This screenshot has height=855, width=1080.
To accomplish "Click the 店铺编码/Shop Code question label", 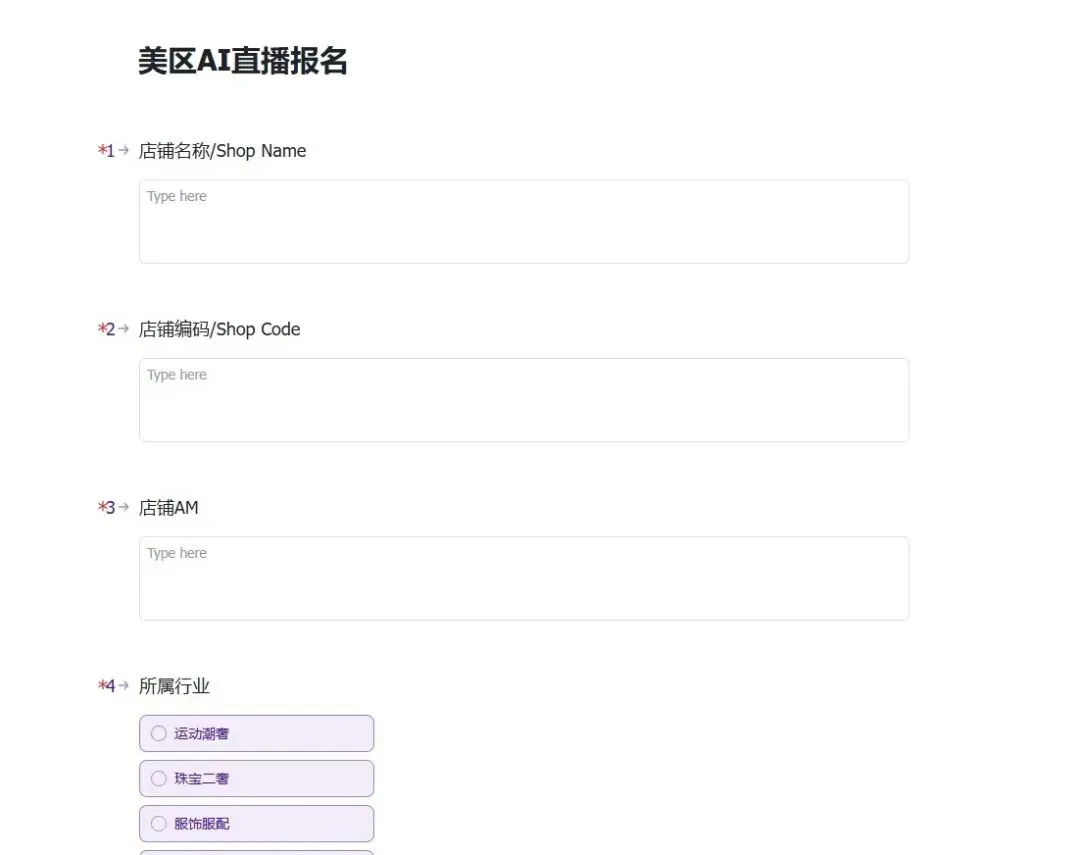I will click(x=219, y=329).
